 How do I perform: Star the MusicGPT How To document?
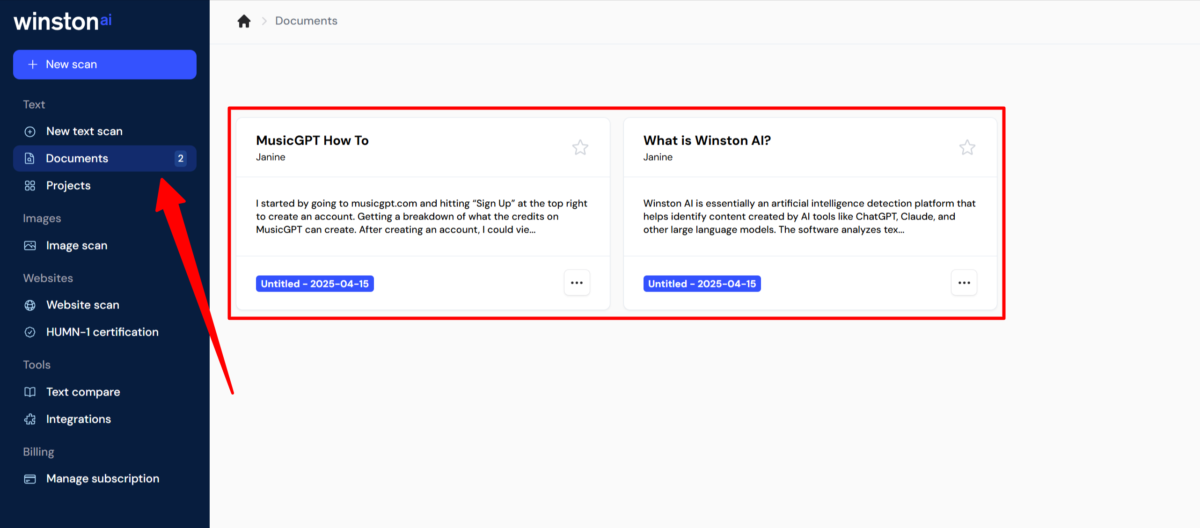pyautogui.click(x=580, y=148)
